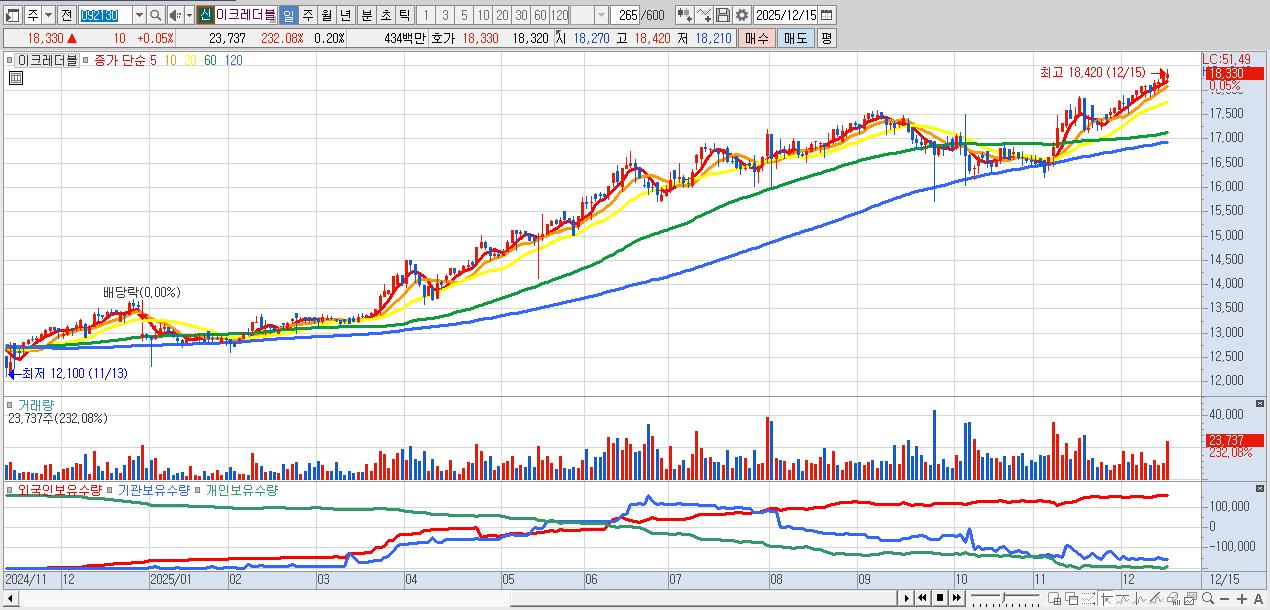Click the 092130 stock code input field

pos(104,15)
